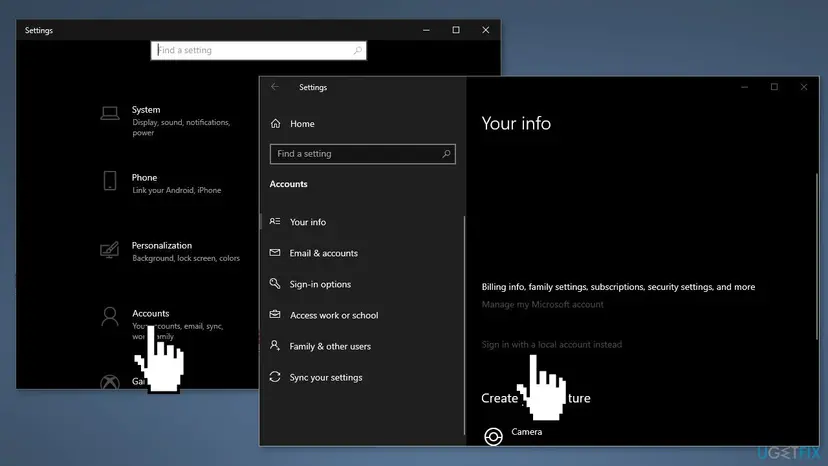Click the Your info page scrollbar
828x466 pixels.
816,256
